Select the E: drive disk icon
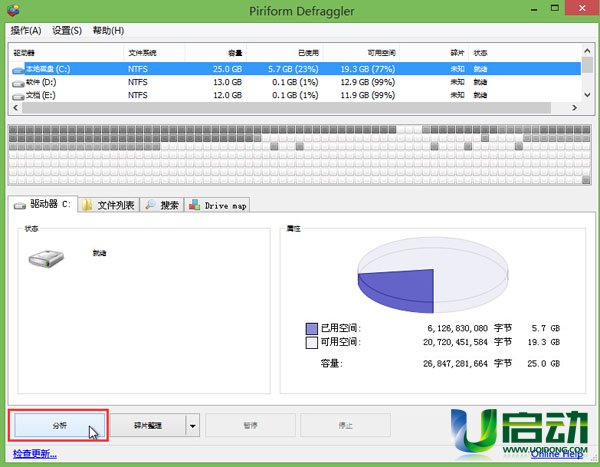 (18, 96)
